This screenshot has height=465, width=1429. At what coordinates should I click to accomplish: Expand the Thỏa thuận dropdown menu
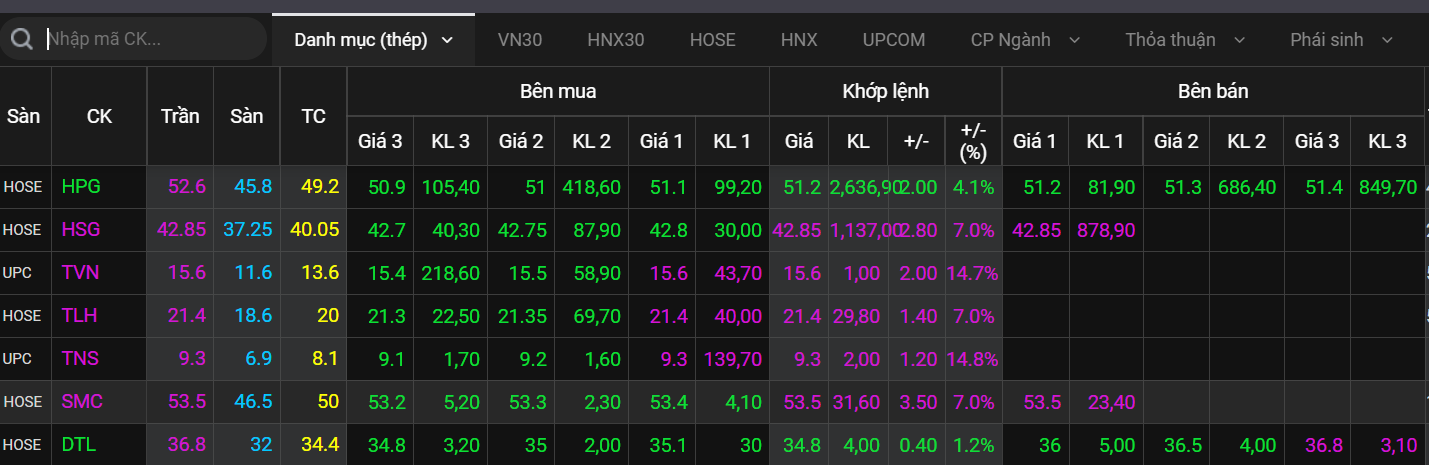(x=1240, y=40)
